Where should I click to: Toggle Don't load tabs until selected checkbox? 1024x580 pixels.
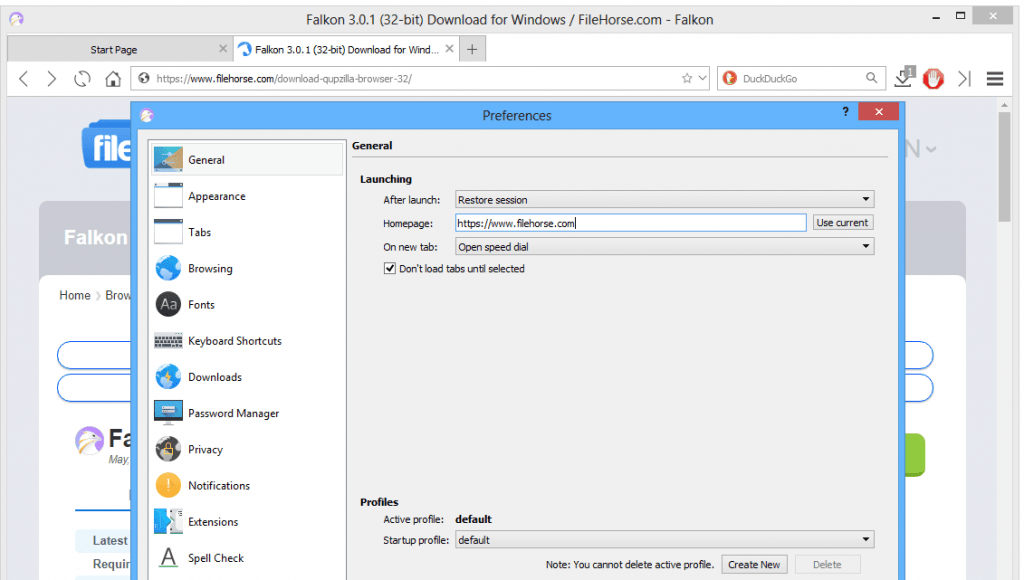tap(390, 268)
